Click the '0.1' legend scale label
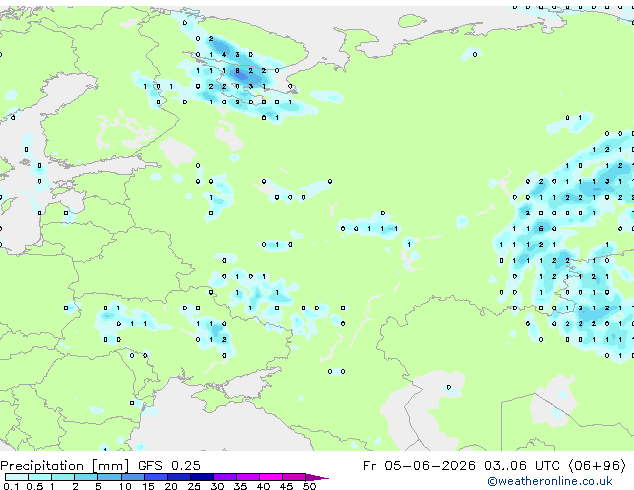The width and height of the screenshot is (634, 490). [11, 486]
